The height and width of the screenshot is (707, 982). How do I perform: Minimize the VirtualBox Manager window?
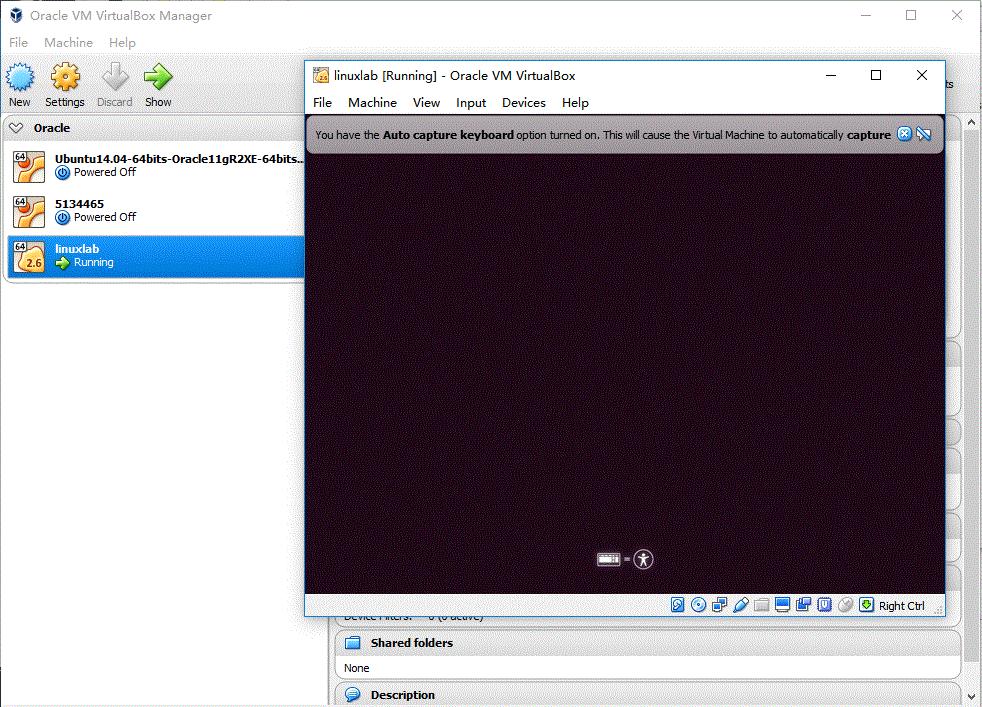pos(866,16)
